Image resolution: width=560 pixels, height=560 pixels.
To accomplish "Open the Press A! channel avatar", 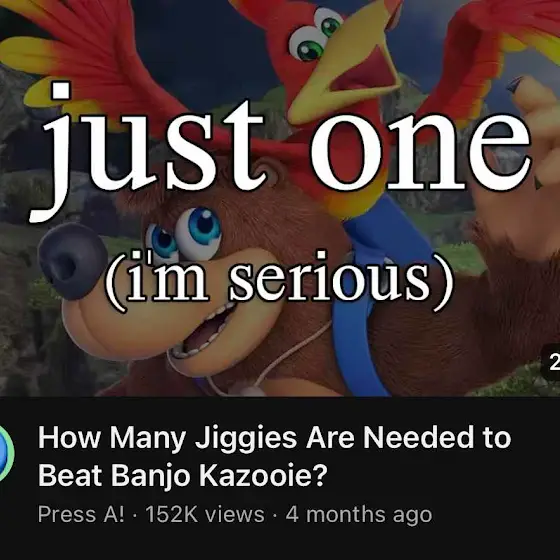I will tap(5, 453).
